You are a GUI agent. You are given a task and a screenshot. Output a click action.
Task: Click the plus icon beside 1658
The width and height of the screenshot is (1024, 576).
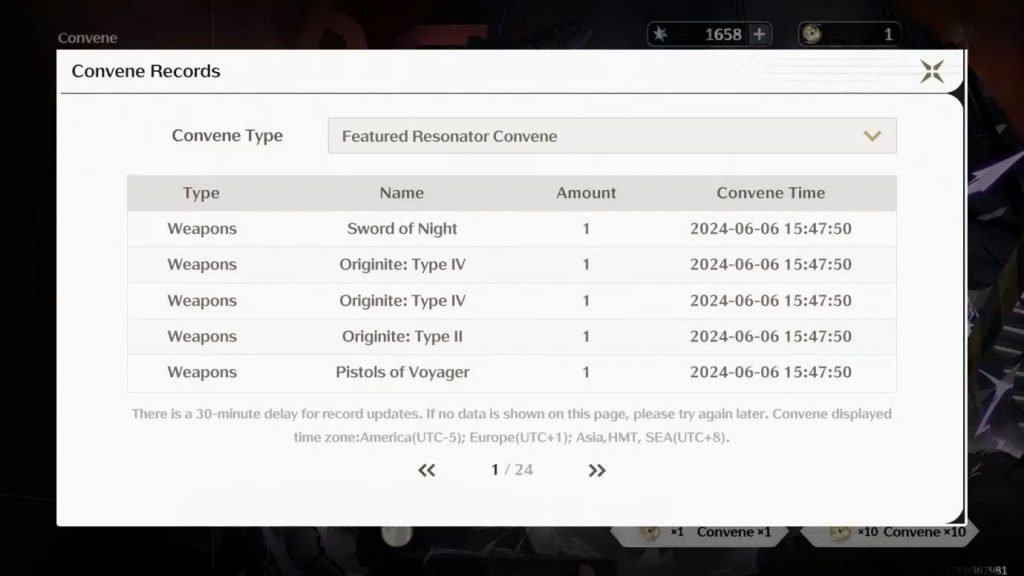click(760, 34)
